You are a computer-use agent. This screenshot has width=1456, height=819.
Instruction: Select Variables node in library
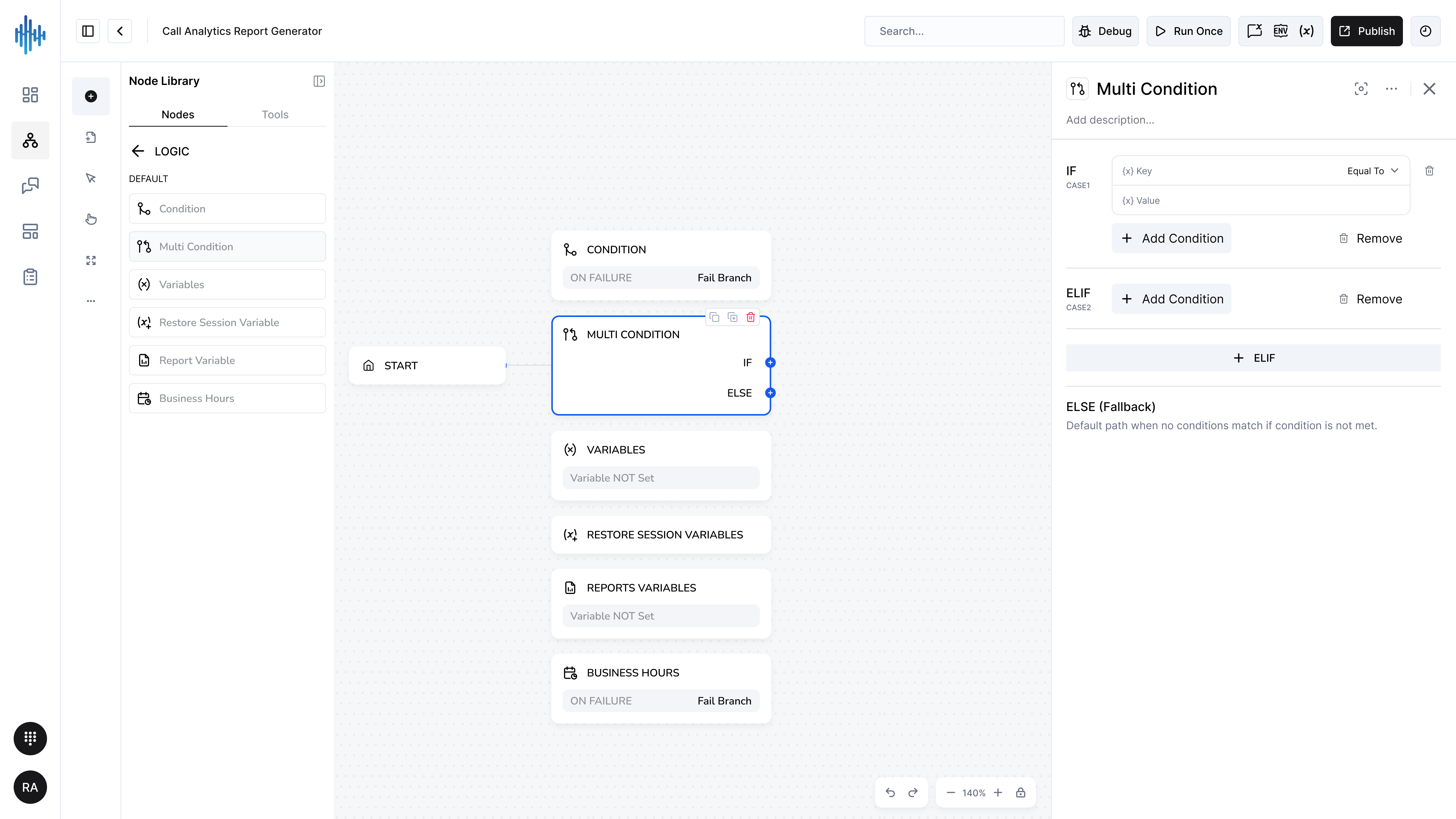[227, 284]
